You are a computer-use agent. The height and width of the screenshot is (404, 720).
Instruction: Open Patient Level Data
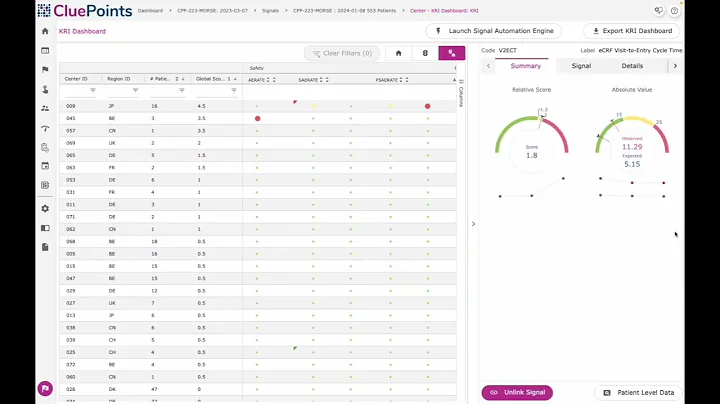coord(638,393)
